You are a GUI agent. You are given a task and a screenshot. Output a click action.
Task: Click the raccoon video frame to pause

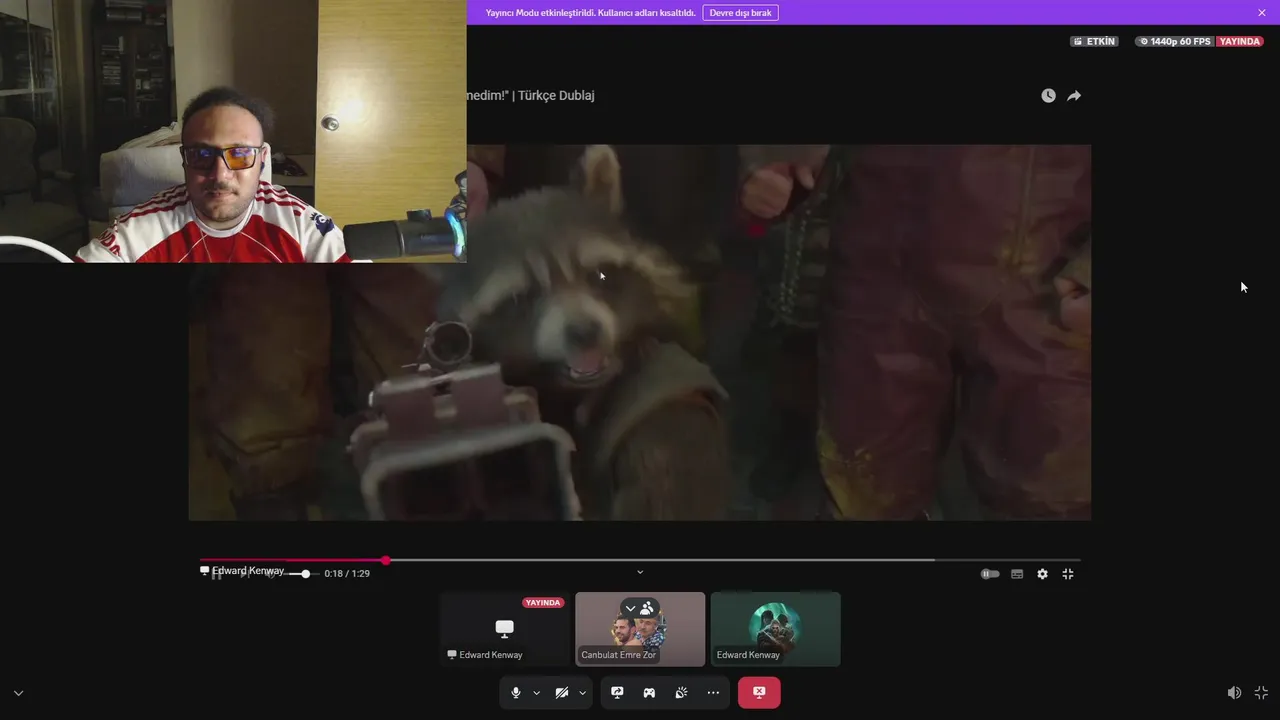click(x=640, y=332)
